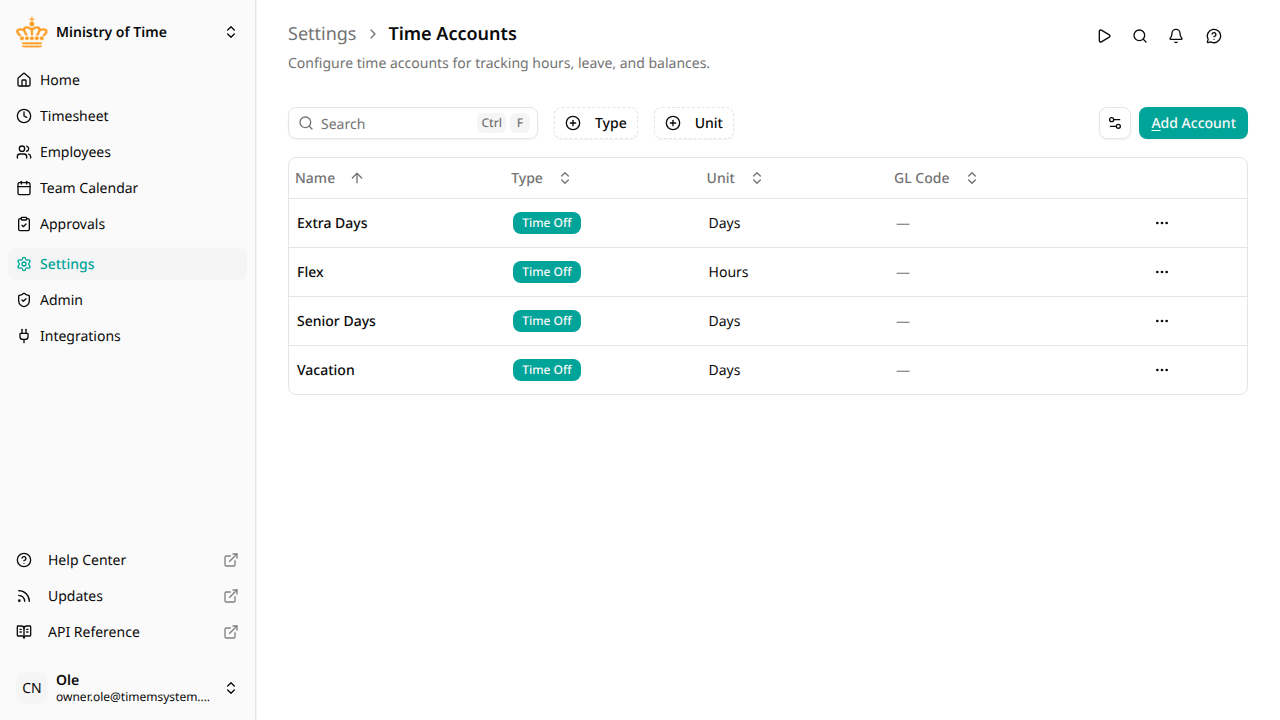The height and width of the screenshot is (720, 1280).
Task: Open the help chat bubble icon
Action: 1214,36
